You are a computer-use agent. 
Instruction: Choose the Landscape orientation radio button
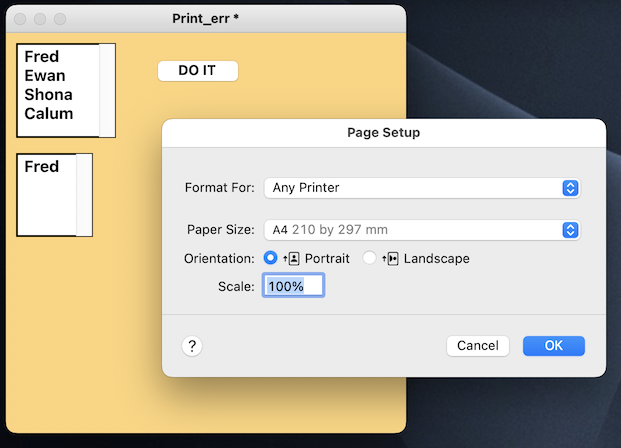[370, 258]
